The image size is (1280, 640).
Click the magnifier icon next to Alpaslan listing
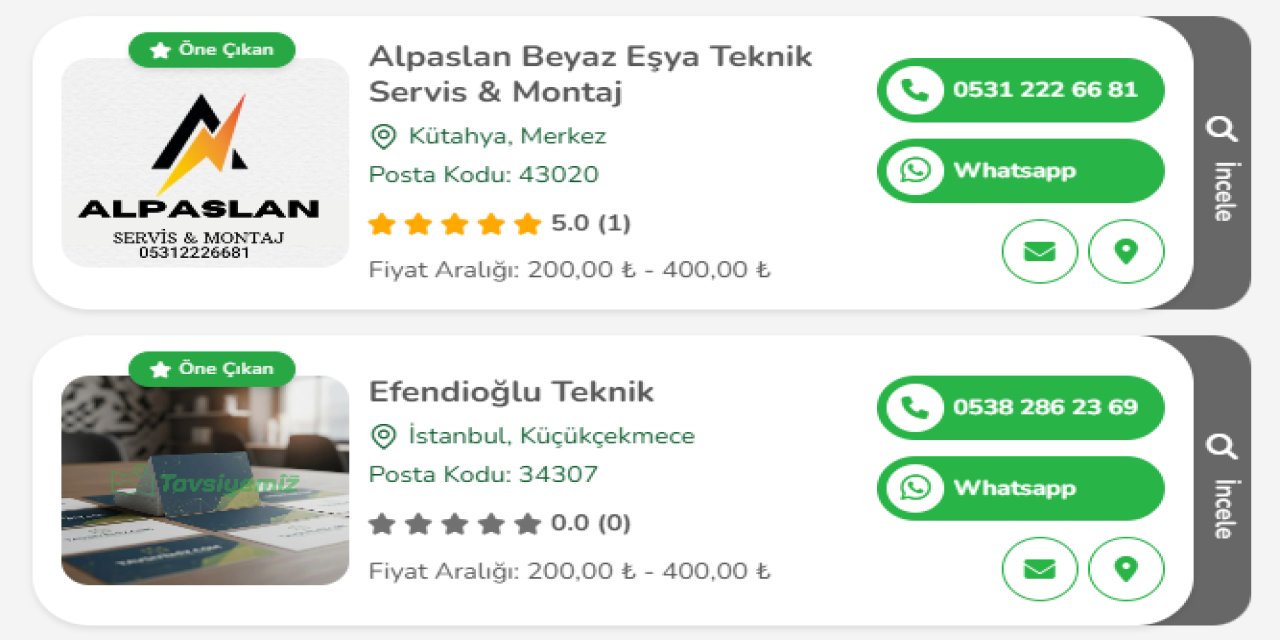click(x=1221, y=128)
